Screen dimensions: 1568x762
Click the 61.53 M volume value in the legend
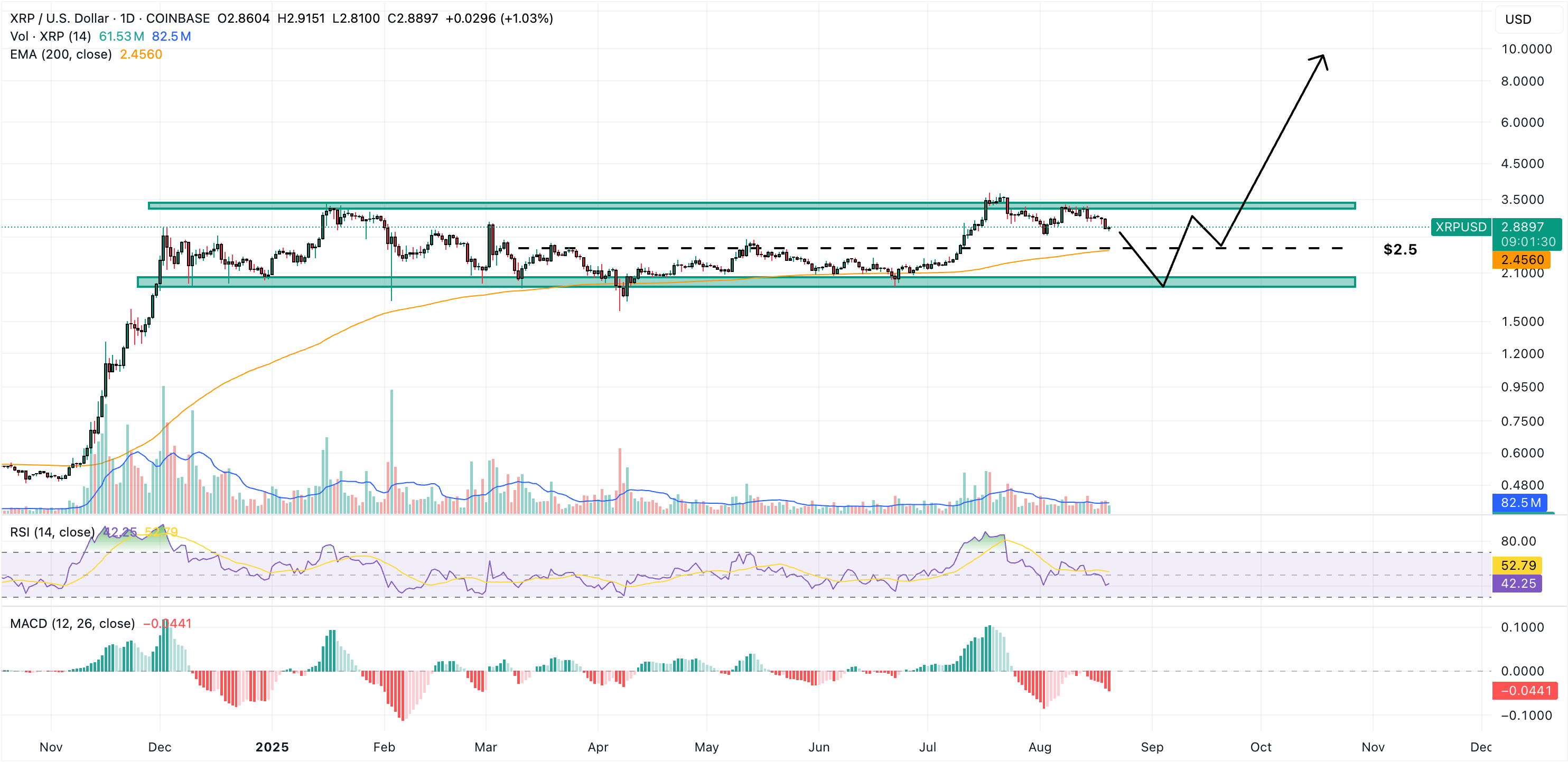[121, 36]
